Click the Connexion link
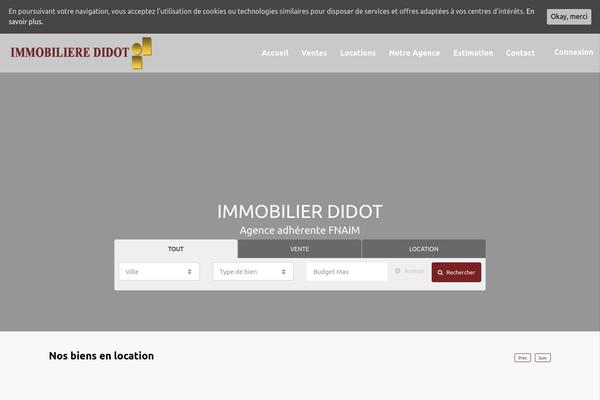The width and height of the screenshot is (600, 400). [574, 52]
